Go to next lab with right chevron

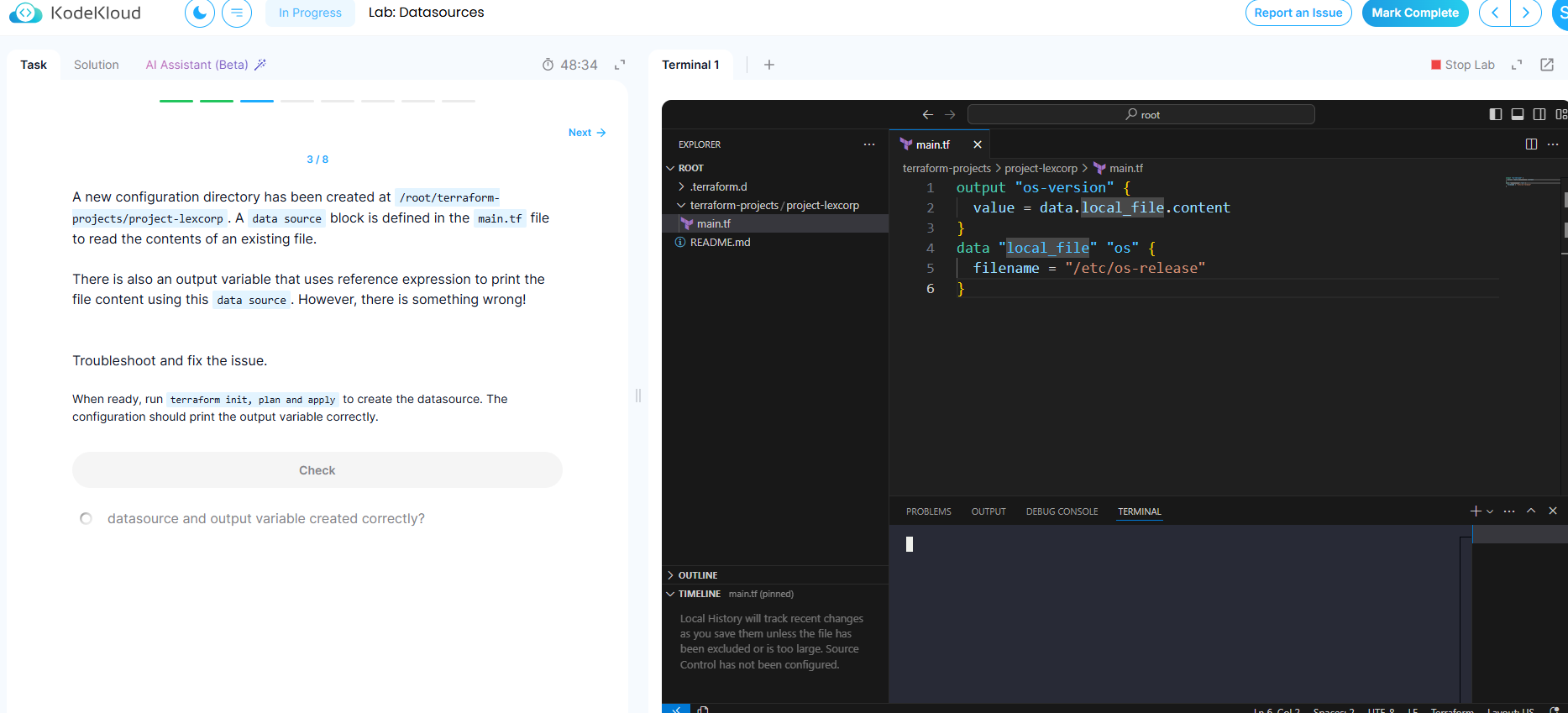pos(1526,13)
